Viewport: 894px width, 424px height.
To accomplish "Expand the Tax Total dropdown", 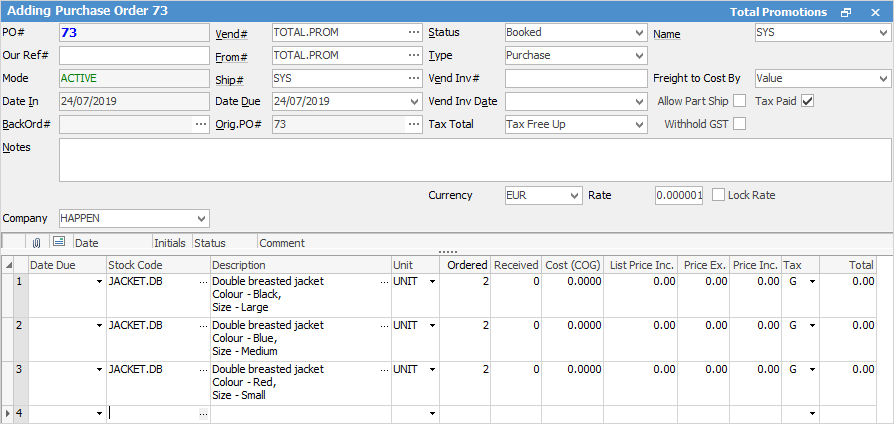I will pyautogui.click(x=639, y=125).
